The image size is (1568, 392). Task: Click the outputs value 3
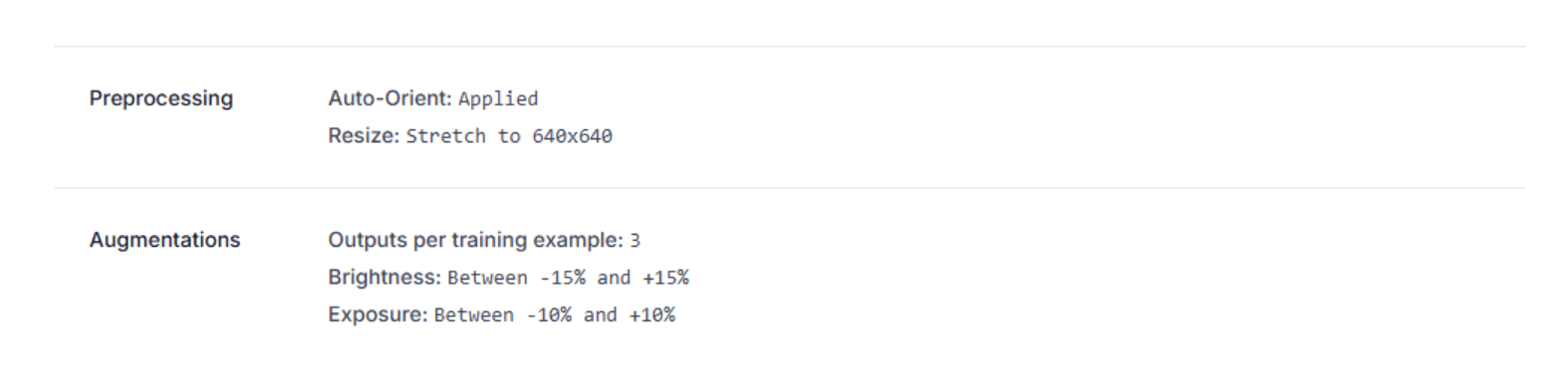(636, 241)
